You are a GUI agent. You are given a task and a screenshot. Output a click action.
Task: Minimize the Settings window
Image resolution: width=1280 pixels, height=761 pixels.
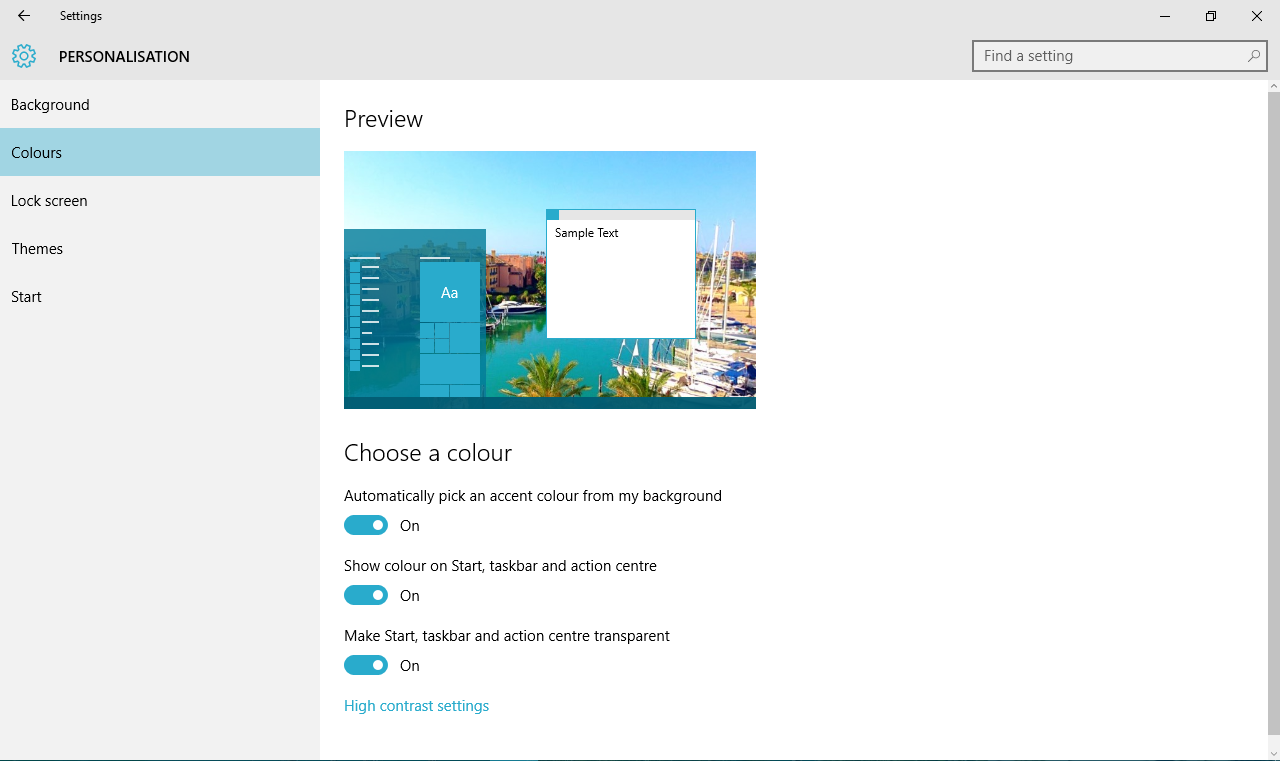(1165, 16)
